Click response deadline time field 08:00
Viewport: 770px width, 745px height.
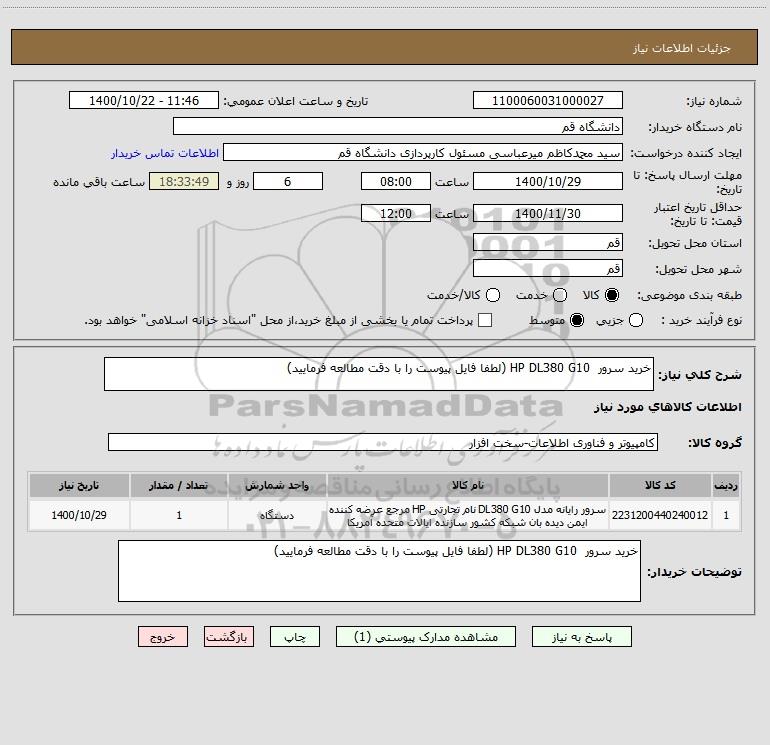coord(396,181)
